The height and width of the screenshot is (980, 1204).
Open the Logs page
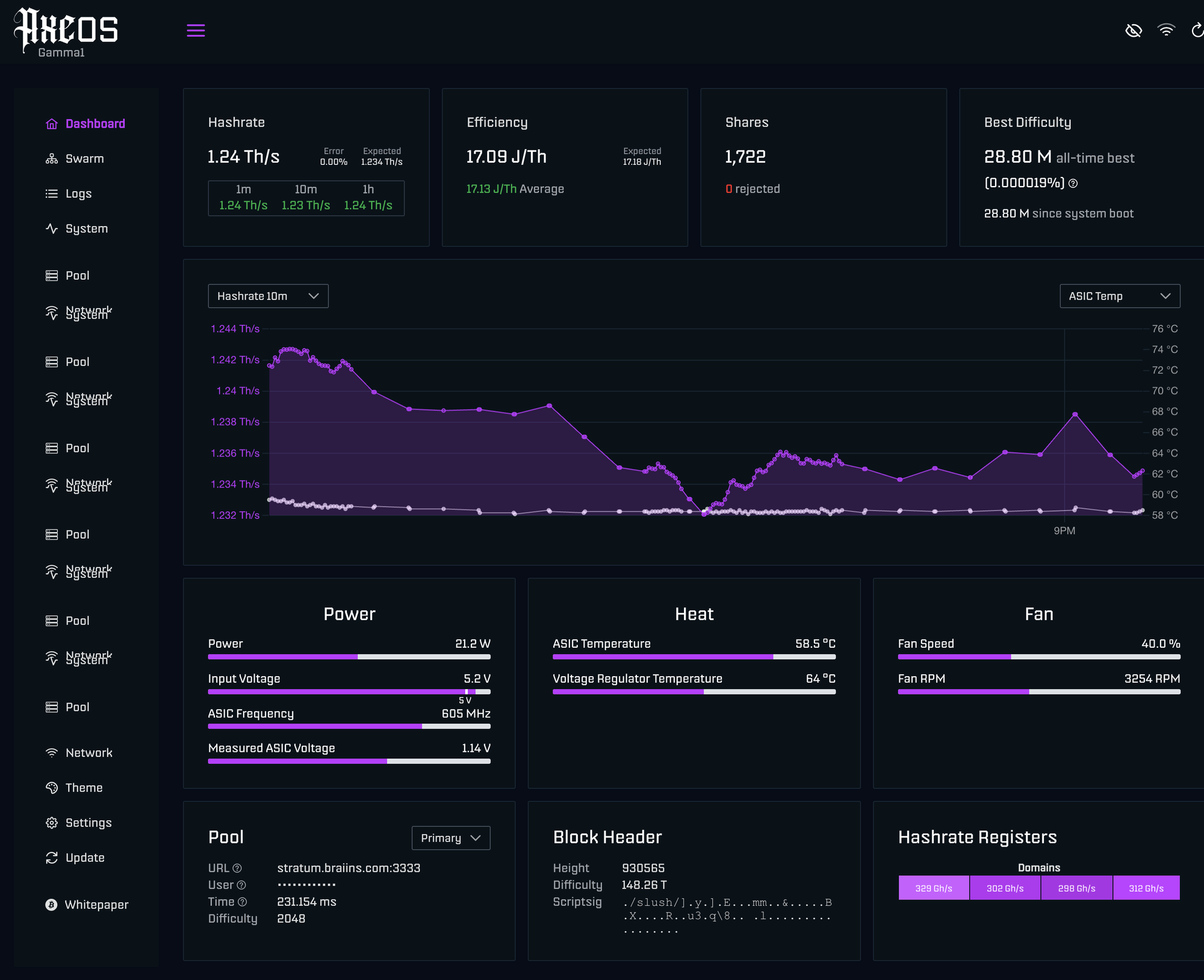(x=78, y=194)
